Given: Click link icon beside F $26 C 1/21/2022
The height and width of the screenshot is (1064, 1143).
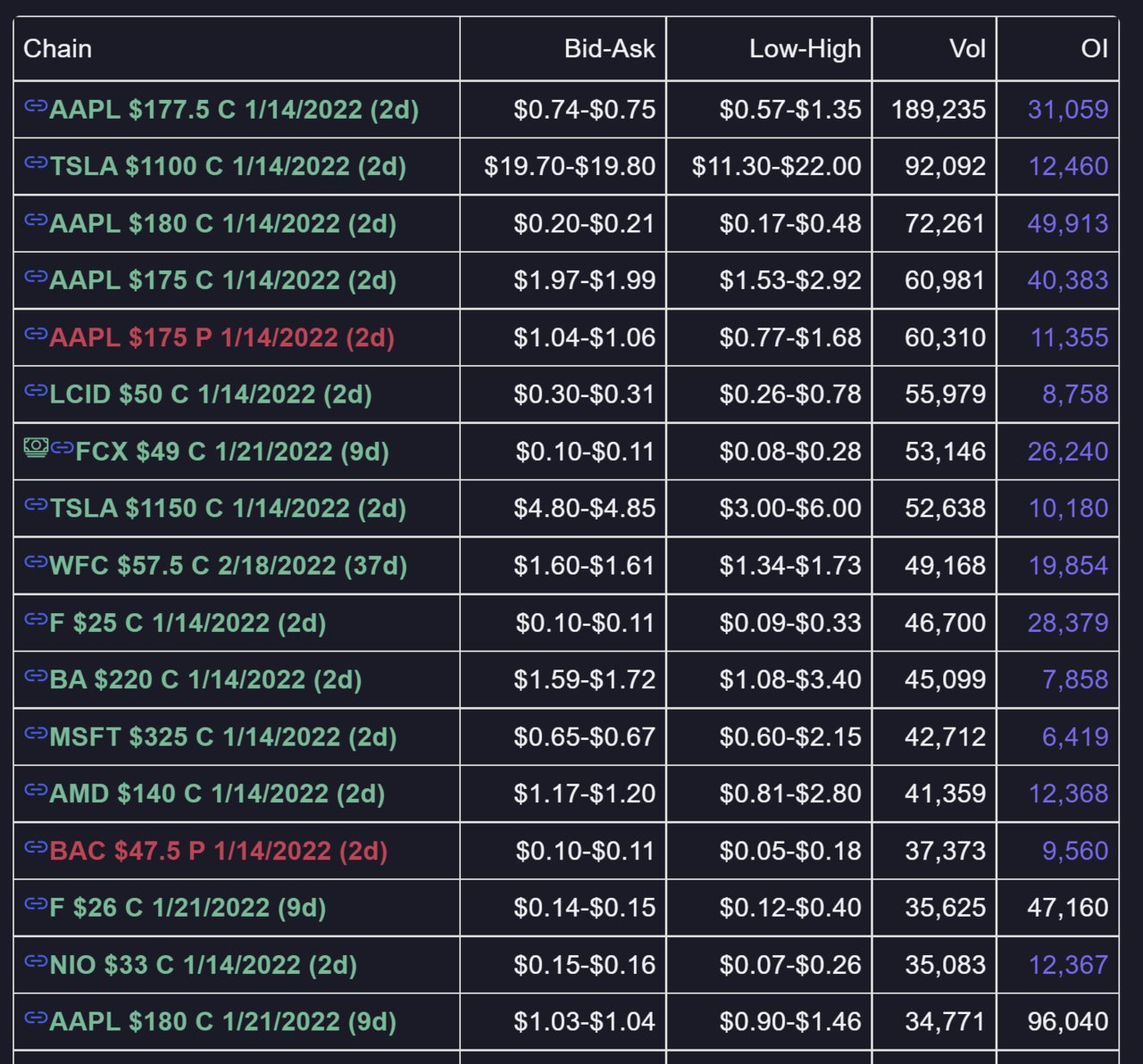Looking at the screenshot, I should coord(36,903).
